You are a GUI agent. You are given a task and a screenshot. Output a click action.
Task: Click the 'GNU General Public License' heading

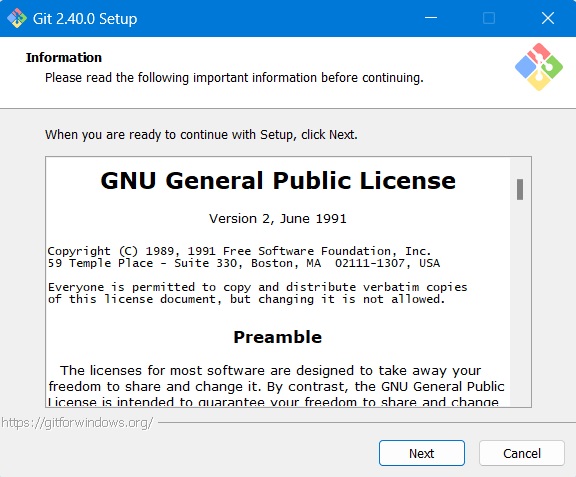point(278,181)
